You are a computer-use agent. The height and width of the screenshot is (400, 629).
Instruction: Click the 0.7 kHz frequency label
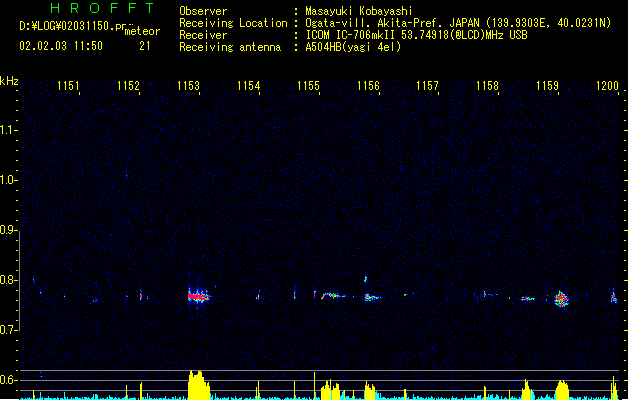click(8, 330)
